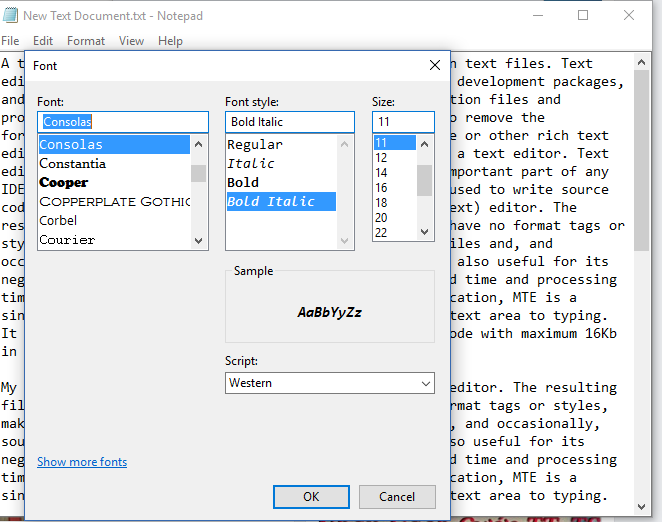Click the OK button
Viewport: 662px width, 522px height.
coord(311,497)
